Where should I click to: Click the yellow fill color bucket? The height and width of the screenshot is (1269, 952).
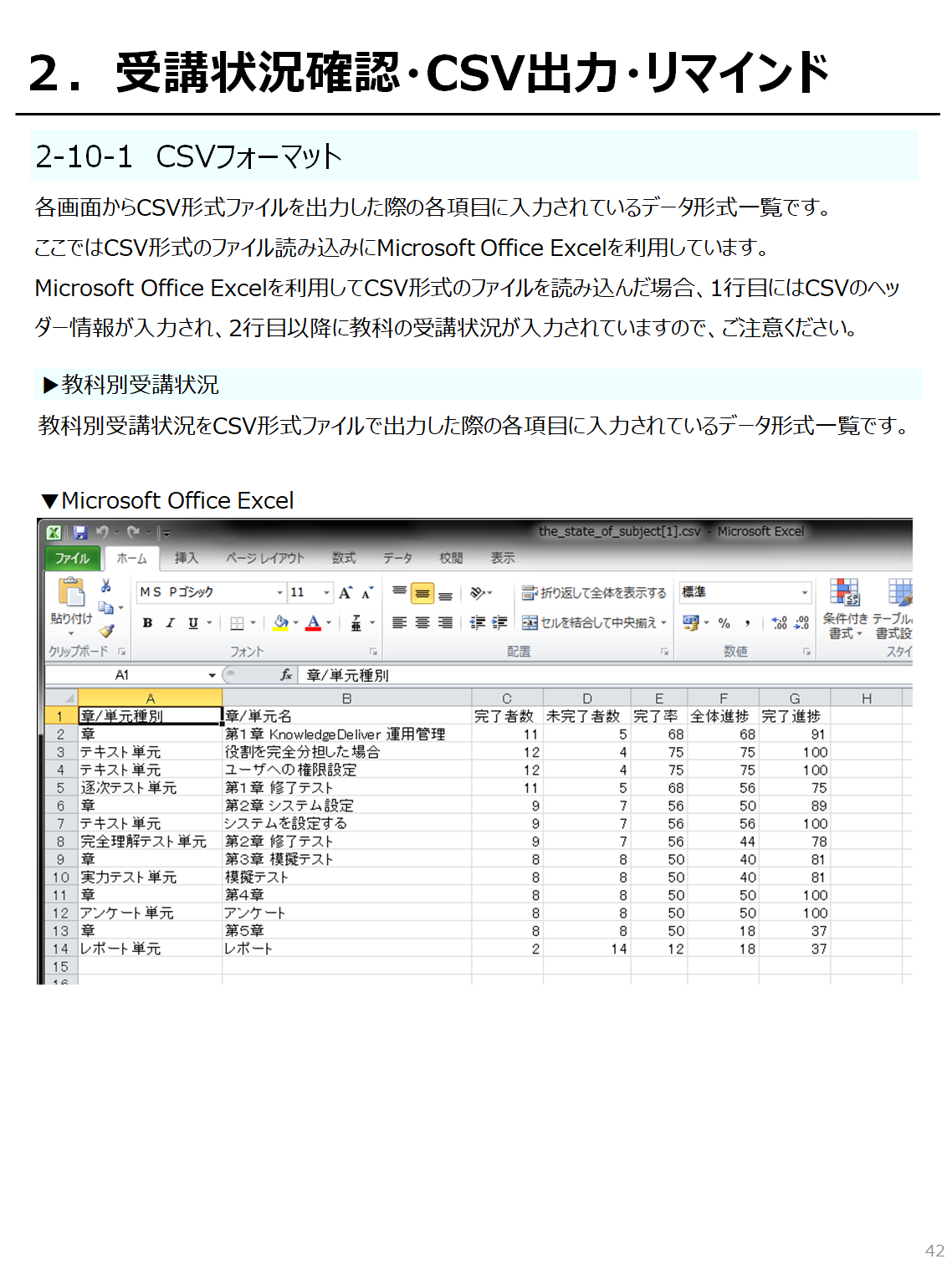click(281, 622)
